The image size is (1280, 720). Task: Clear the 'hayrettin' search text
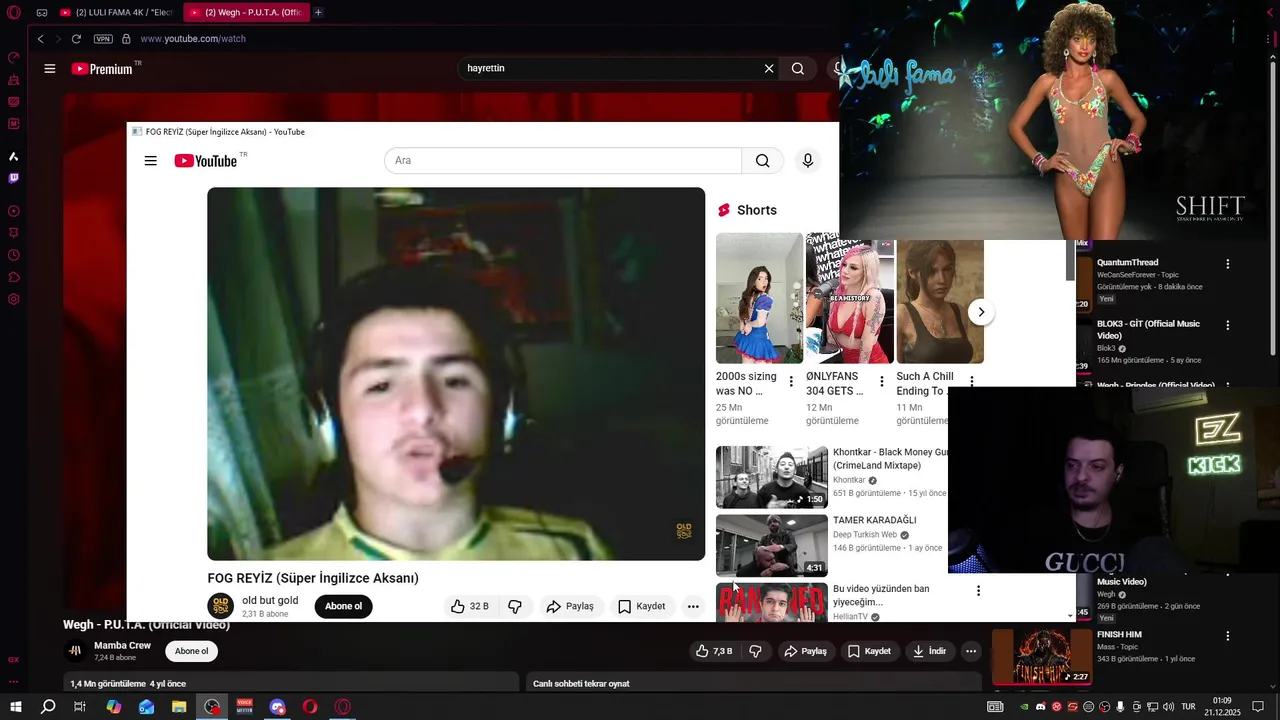point(769,69)
